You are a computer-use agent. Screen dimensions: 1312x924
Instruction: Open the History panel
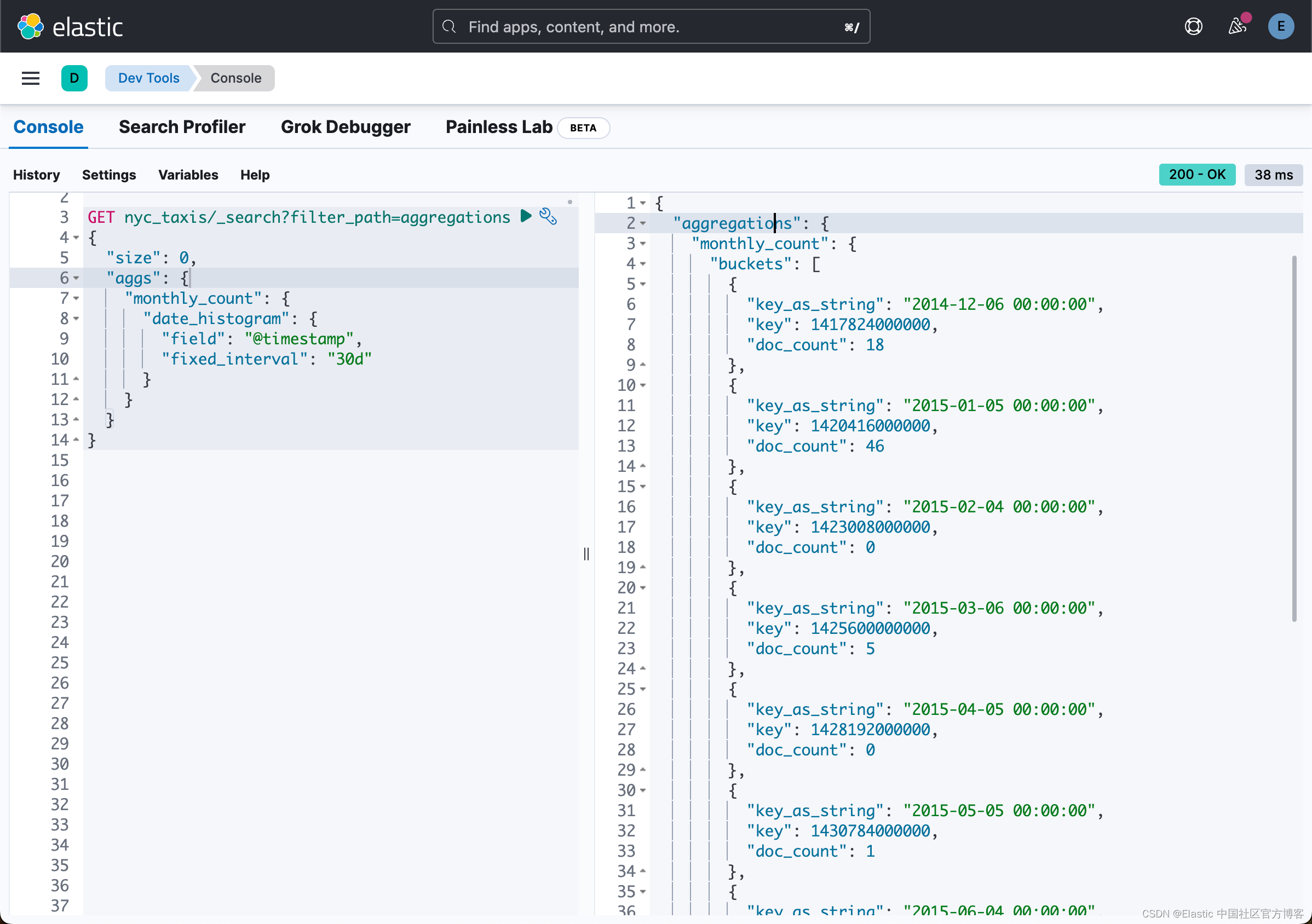pos(36,175)
